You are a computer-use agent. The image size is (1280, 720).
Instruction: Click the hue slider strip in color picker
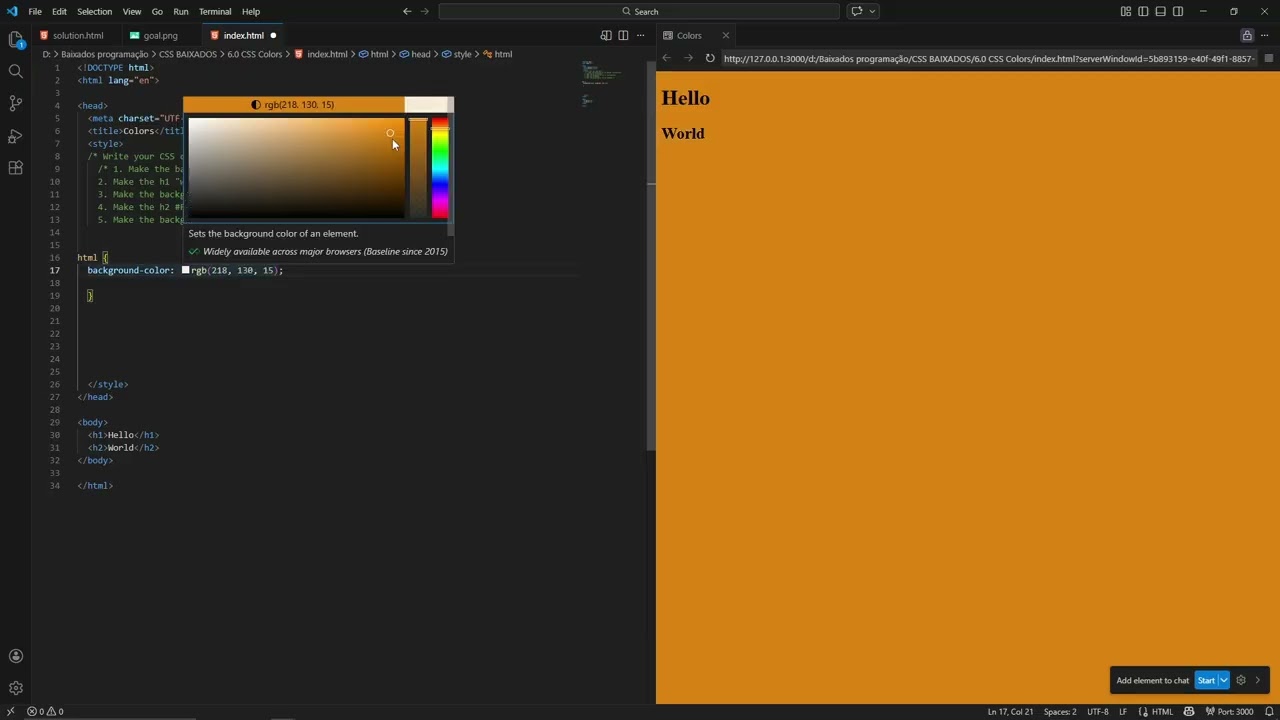click(440, 168)
